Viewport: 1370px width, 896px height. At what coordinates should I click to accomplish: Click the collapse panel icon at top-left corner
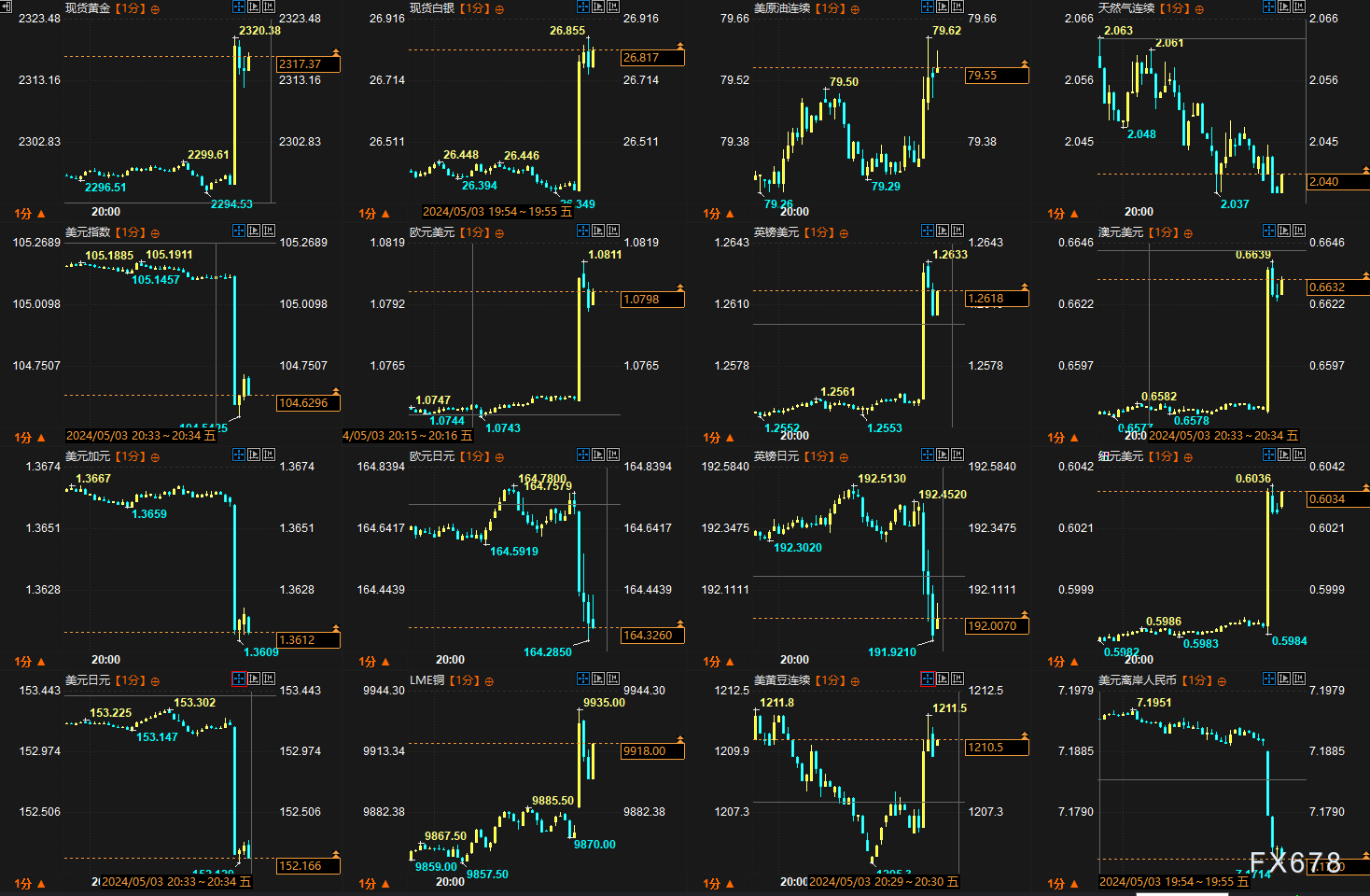(6, 7)
